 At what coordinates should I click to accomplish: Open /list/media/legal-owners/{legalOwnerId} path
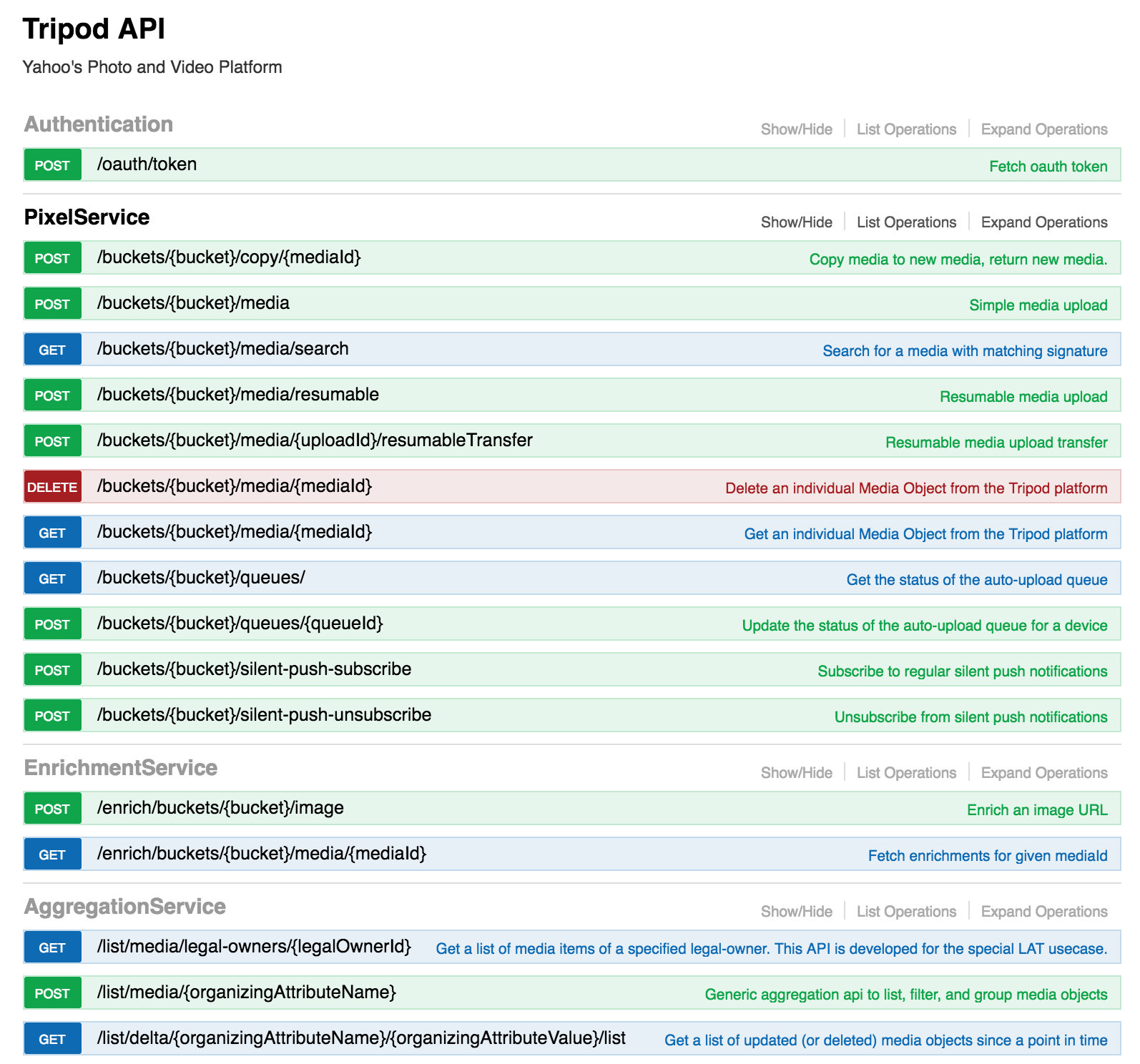(254, 947)
